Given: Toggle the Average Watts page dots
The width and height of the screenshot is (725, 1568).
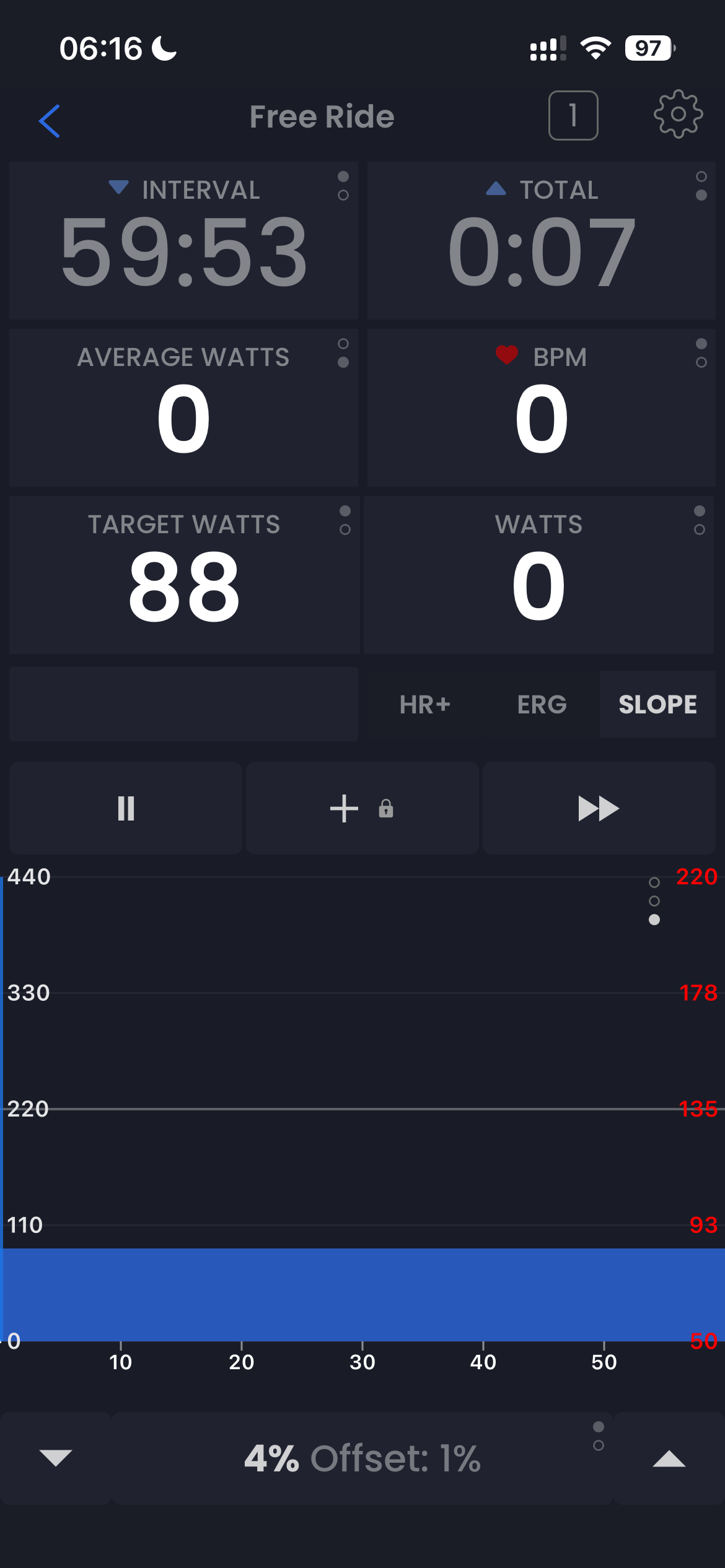Looking at the screenshot, I should pyautogui.click(x=343, y=353).
